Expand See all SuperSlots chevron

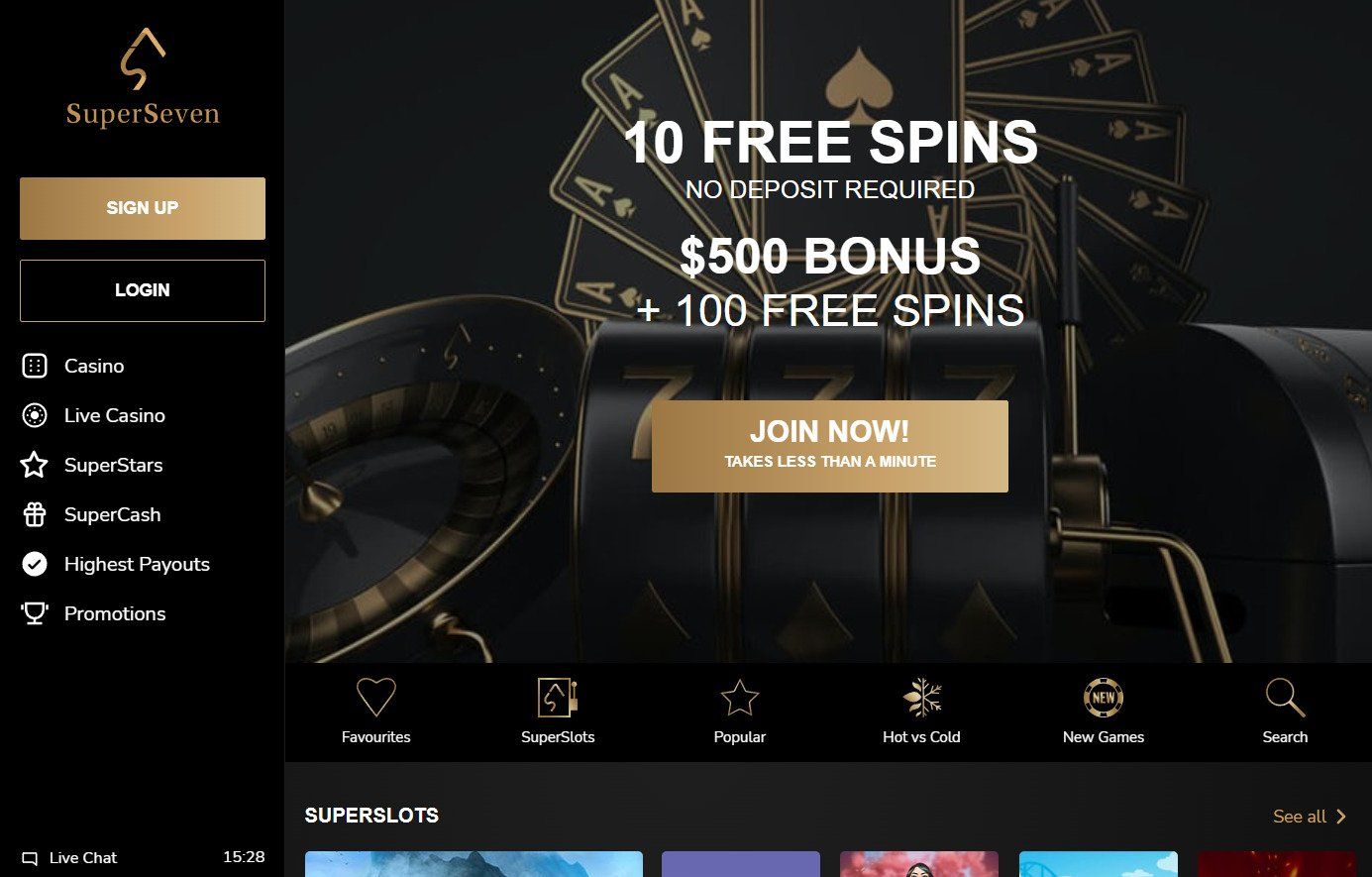(x=1341, y=817)
